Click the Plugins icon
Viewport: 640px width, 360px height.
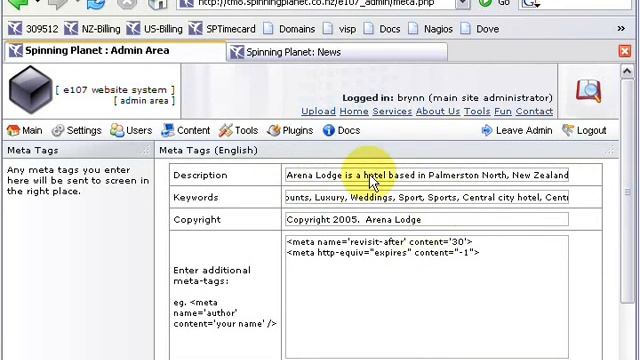click(273, 130)
